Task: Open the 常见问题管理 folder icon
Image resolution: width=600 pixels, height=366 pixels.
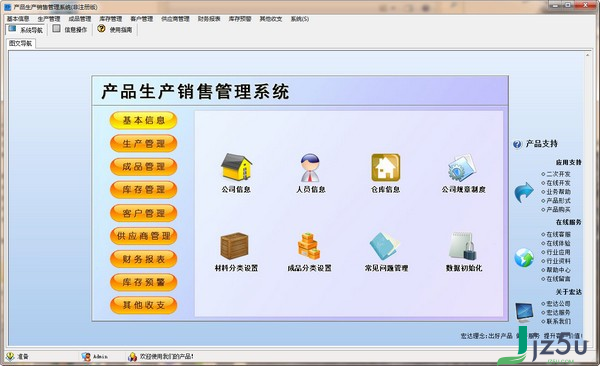Action: tap(385, 246)
